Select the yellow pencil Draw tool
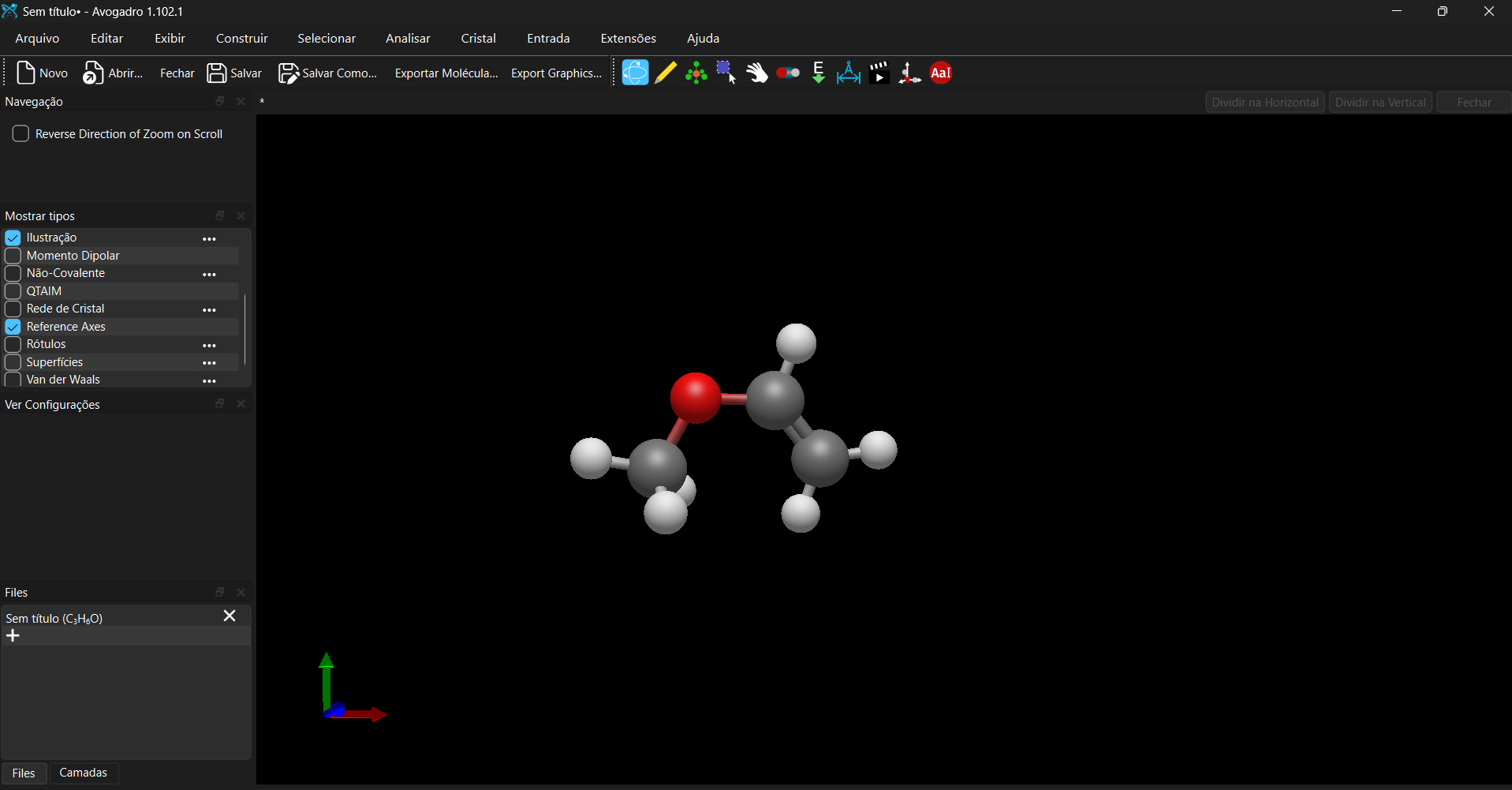The width and height of the screenshot is (1512, 790). pos(666,73)
